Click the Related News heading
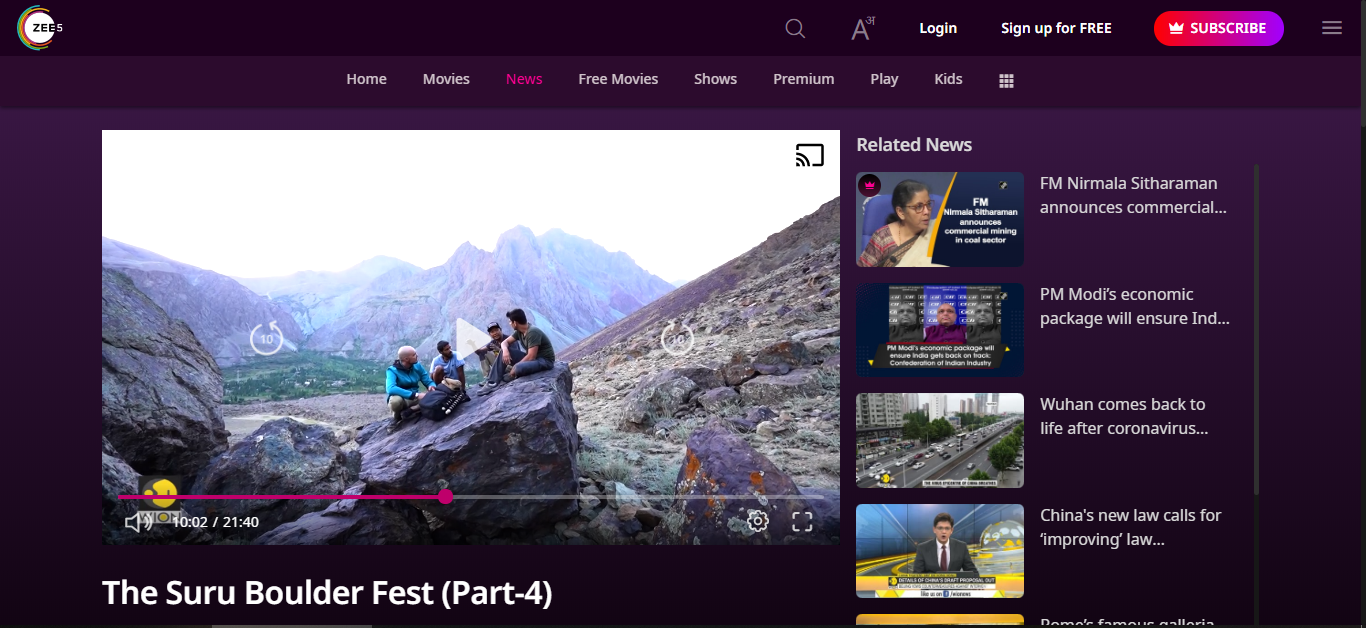The image size is (1366, 628). point(914,144)
